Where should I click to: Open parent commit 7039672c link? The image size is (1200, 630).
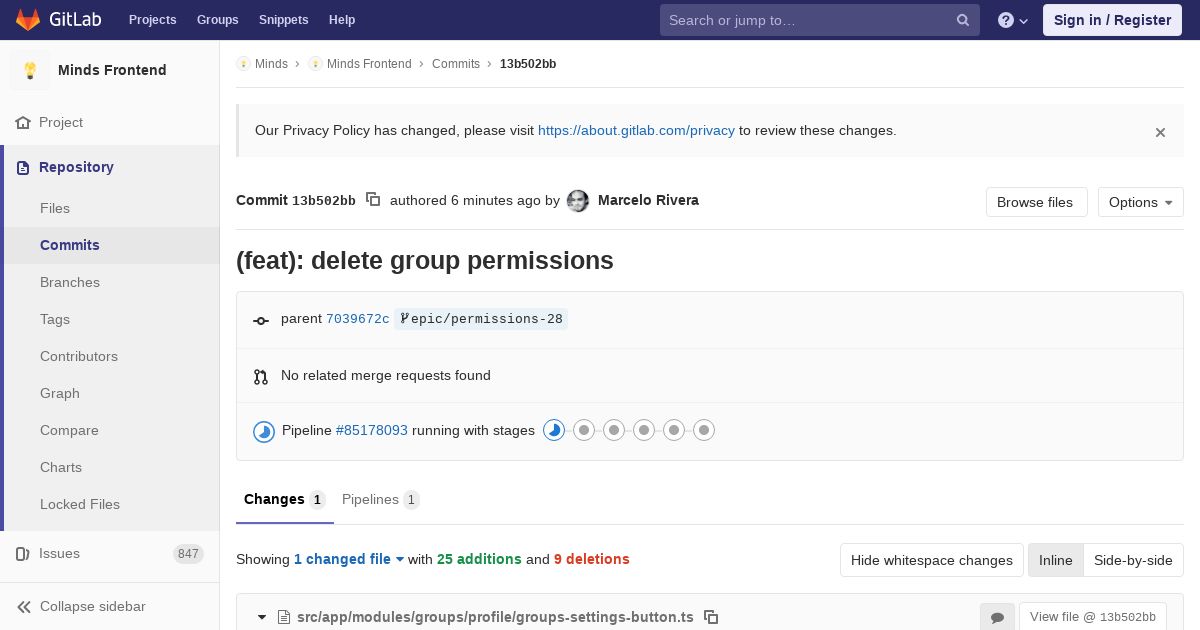[357, 319]
